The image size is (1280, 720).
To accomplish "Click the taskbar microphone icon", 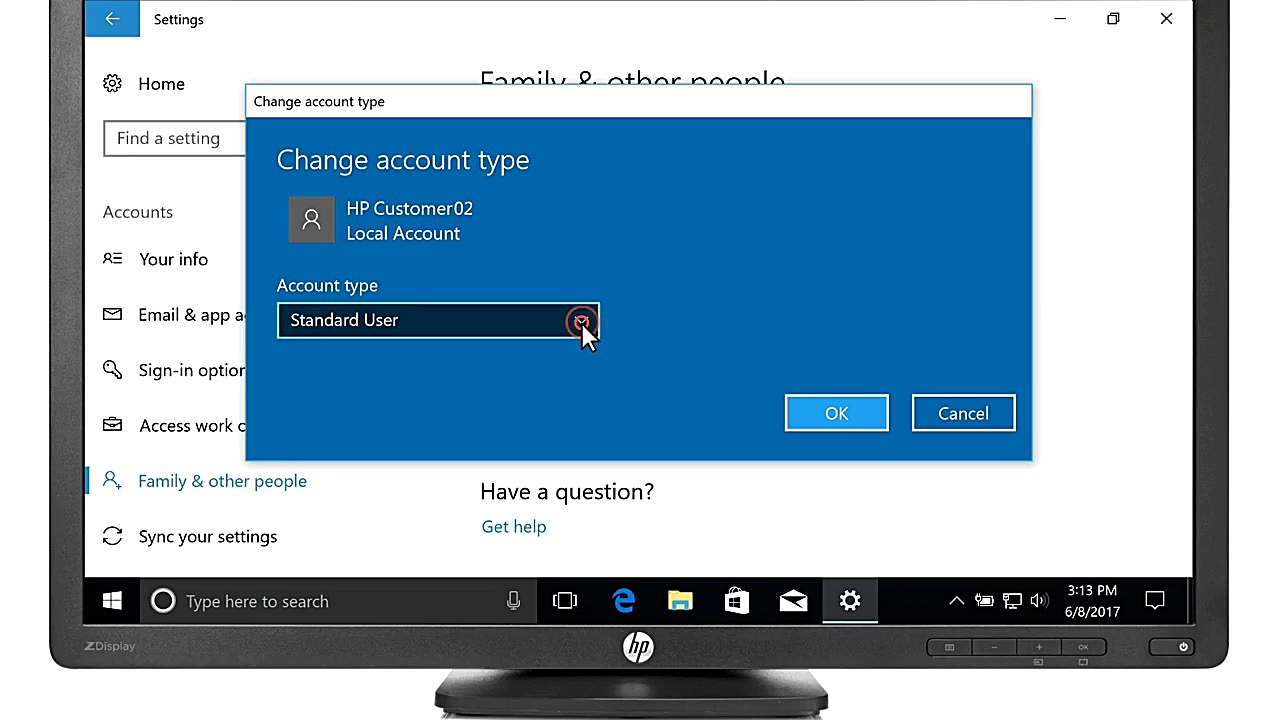I will pos(513,601).
